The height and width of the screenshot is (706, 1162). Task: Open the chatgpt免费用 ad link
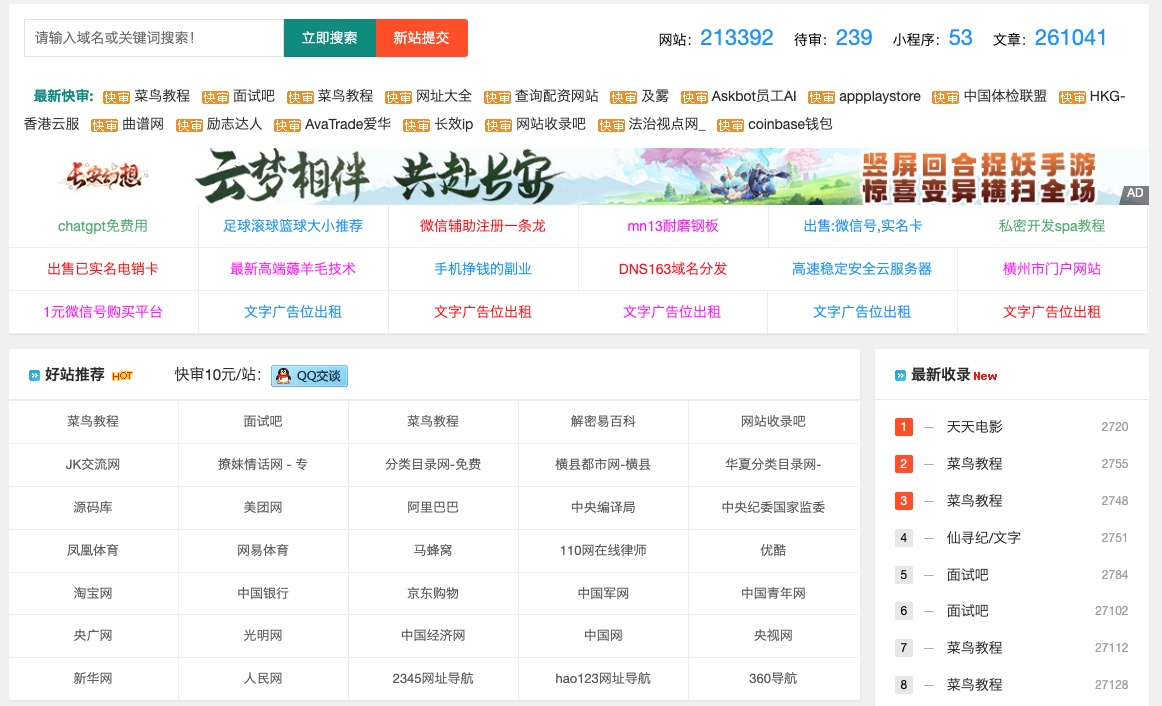click(x=103, y=226)
